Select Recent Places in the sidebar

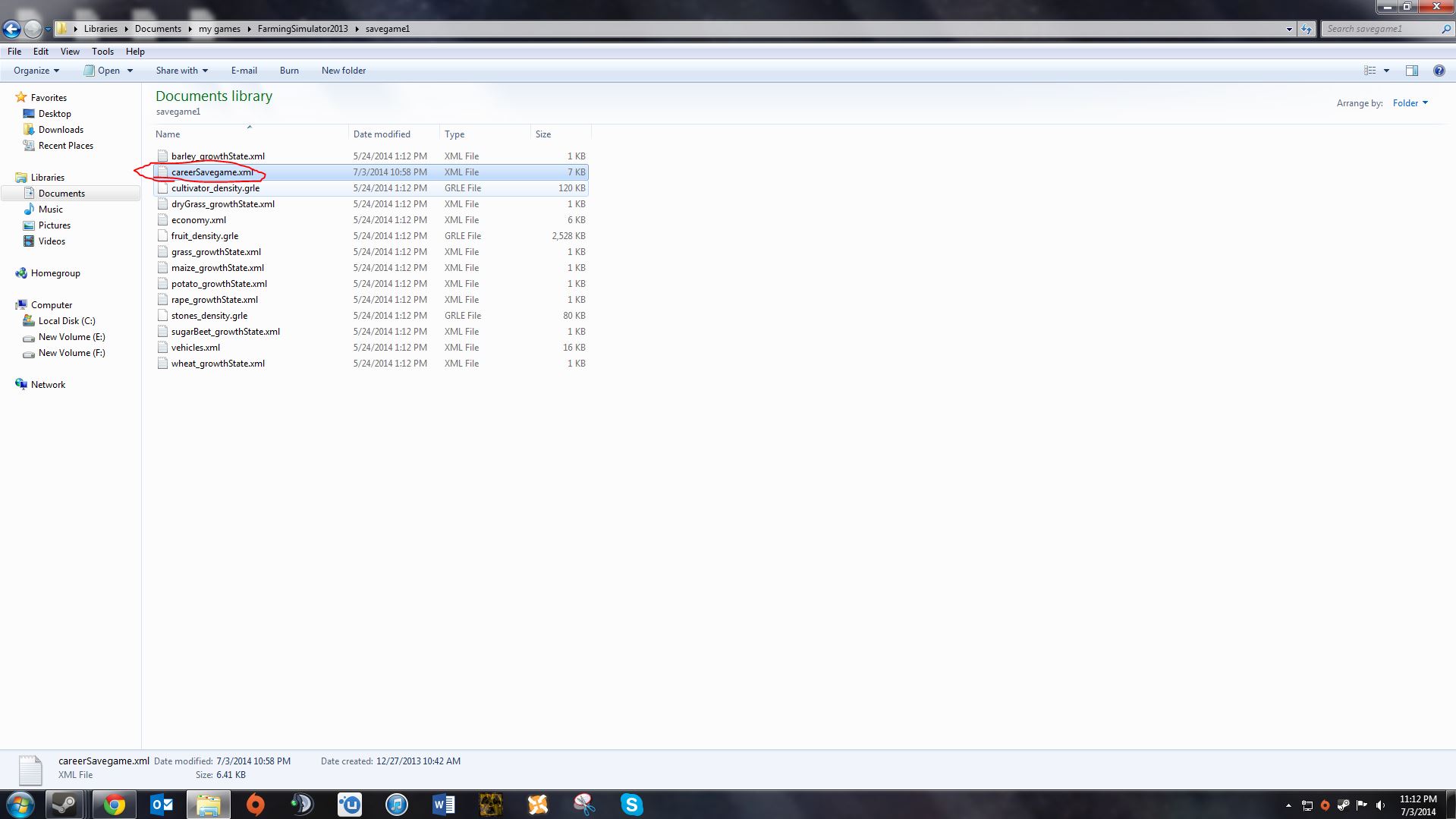(x=66, y=146)
